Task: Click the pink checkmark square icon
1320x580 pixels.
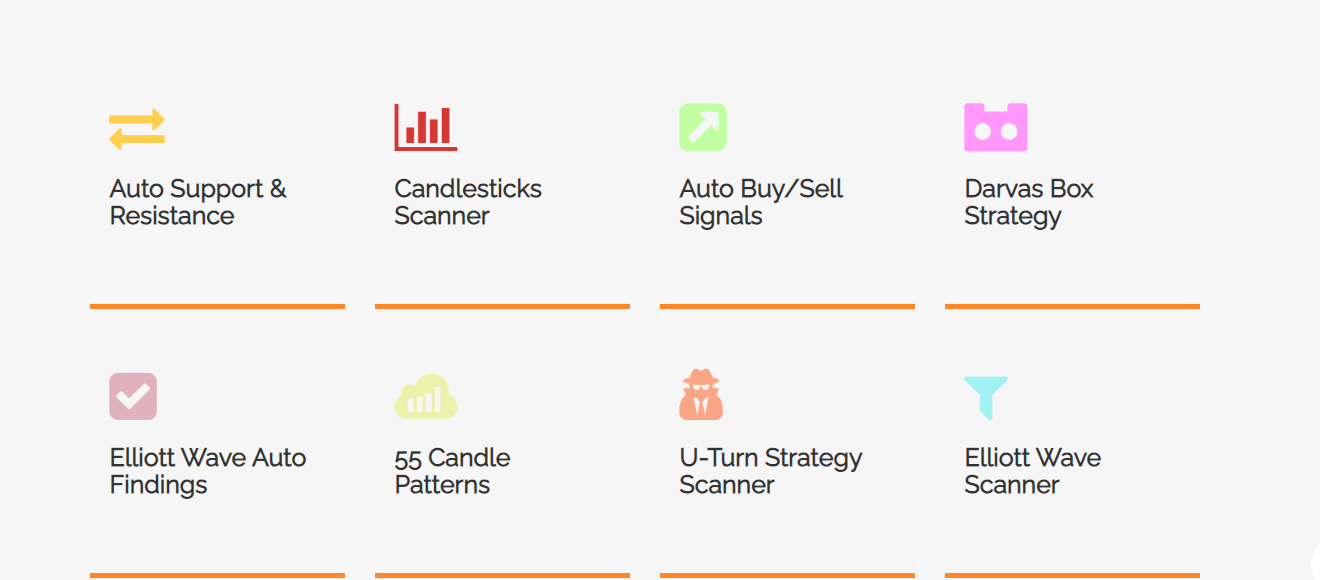Action: tap(133, 396)
